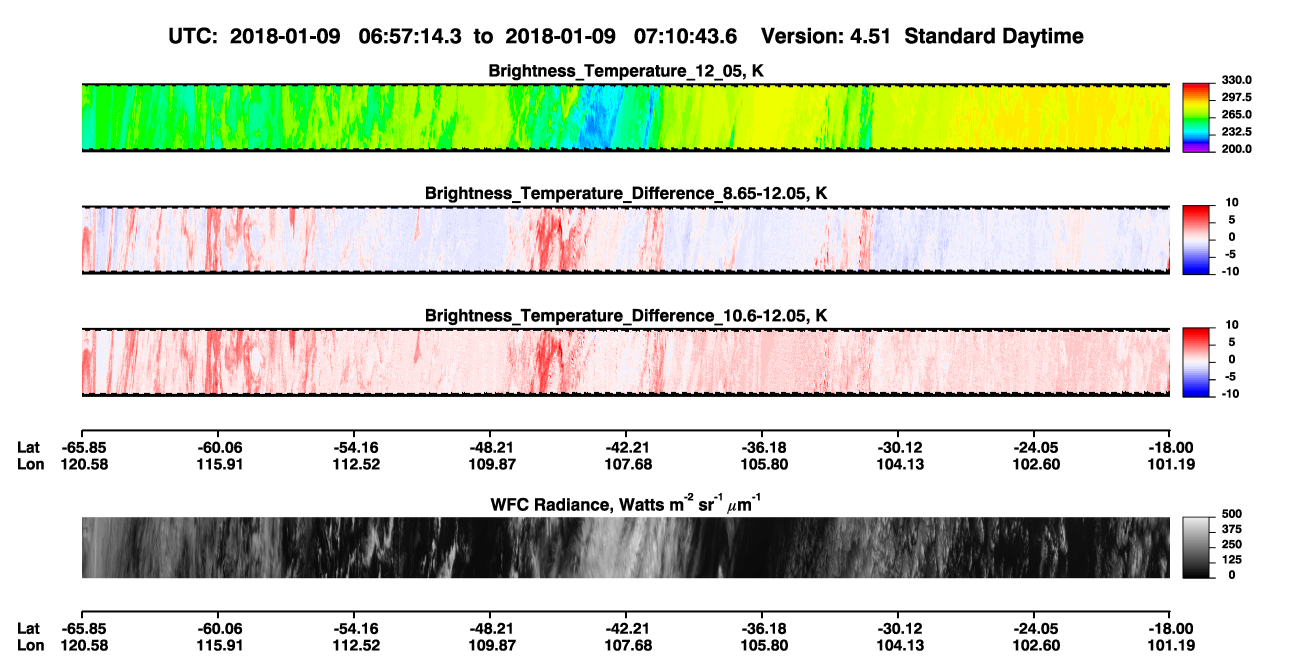Click the red-blue color bar of 10.6-12.05 panel
The image size is (1300, 667).
[1195, 362]
